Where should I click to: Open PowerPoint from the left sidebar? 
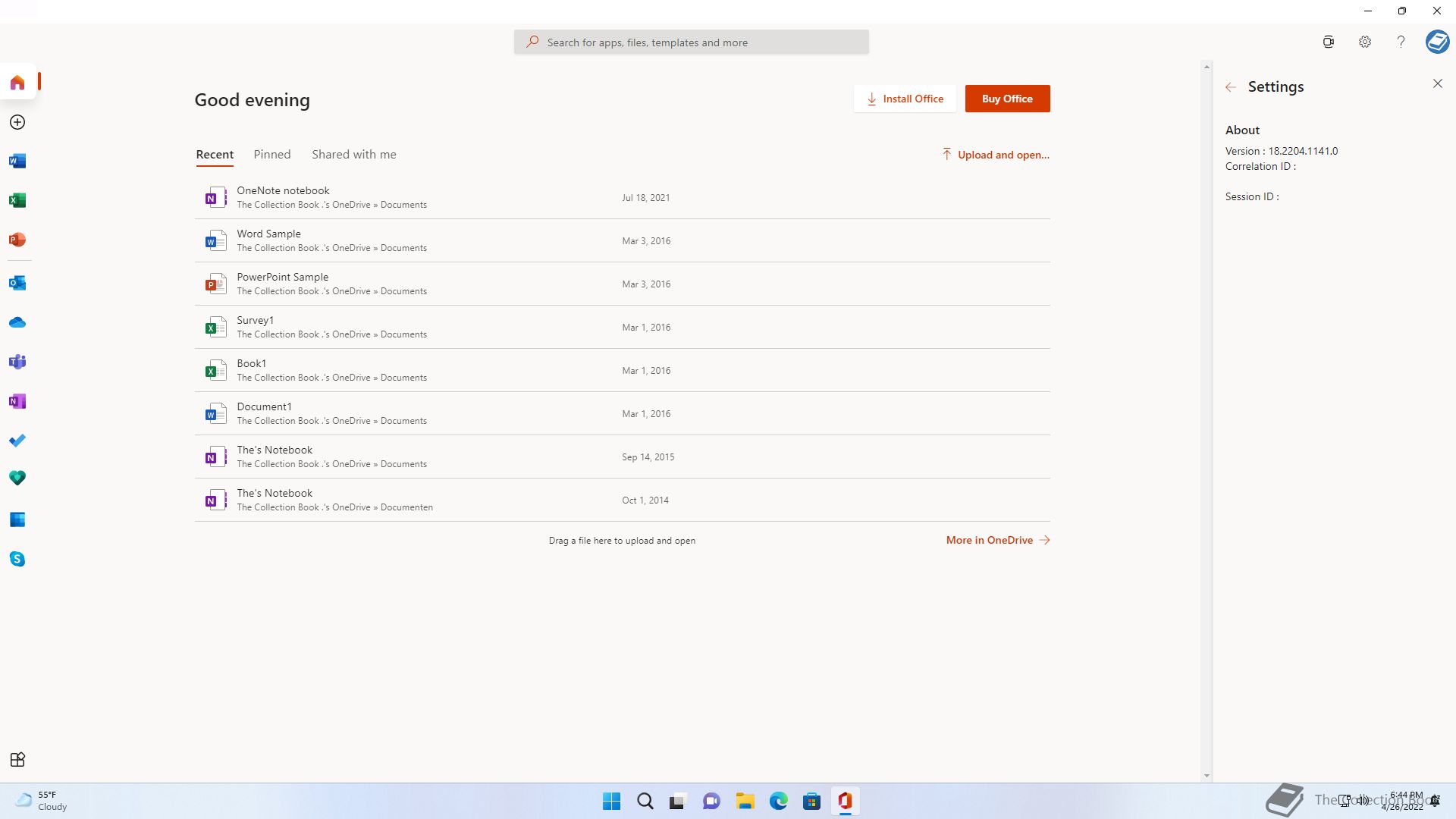pyautogui.click(x=17, y=240)
